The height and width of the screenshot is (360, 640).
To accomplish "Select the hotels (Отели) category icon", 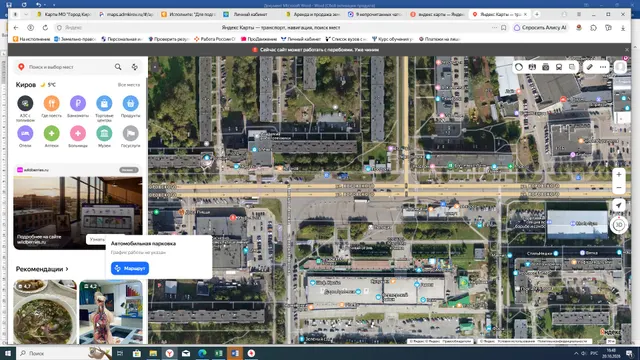I will tap(25, 133).
